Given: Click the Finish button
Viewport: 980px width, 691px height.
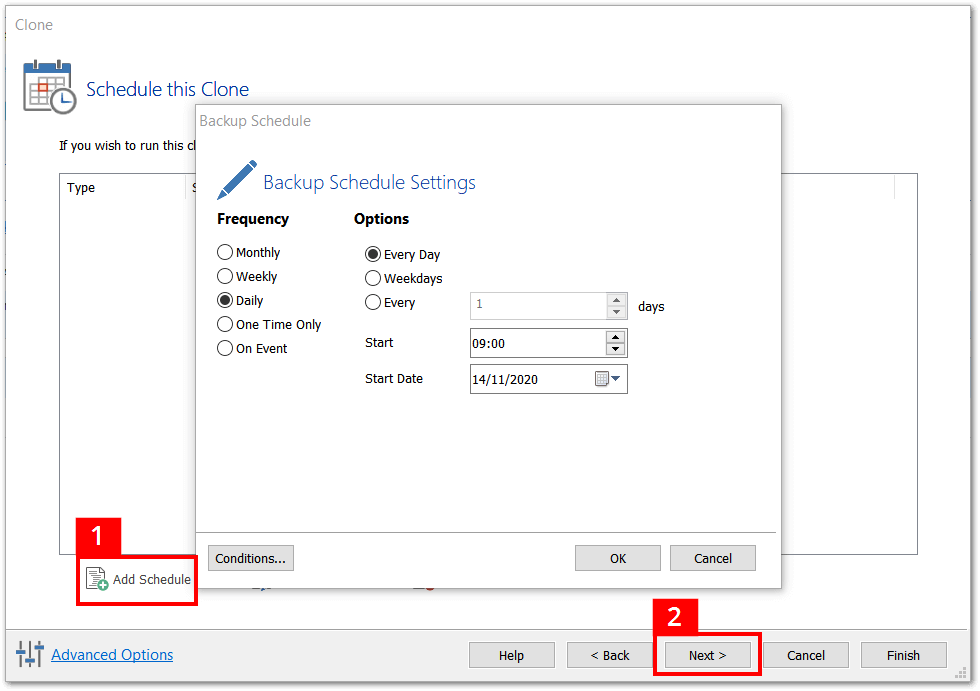Looking at the screenshot, I should tap(903, 655).
